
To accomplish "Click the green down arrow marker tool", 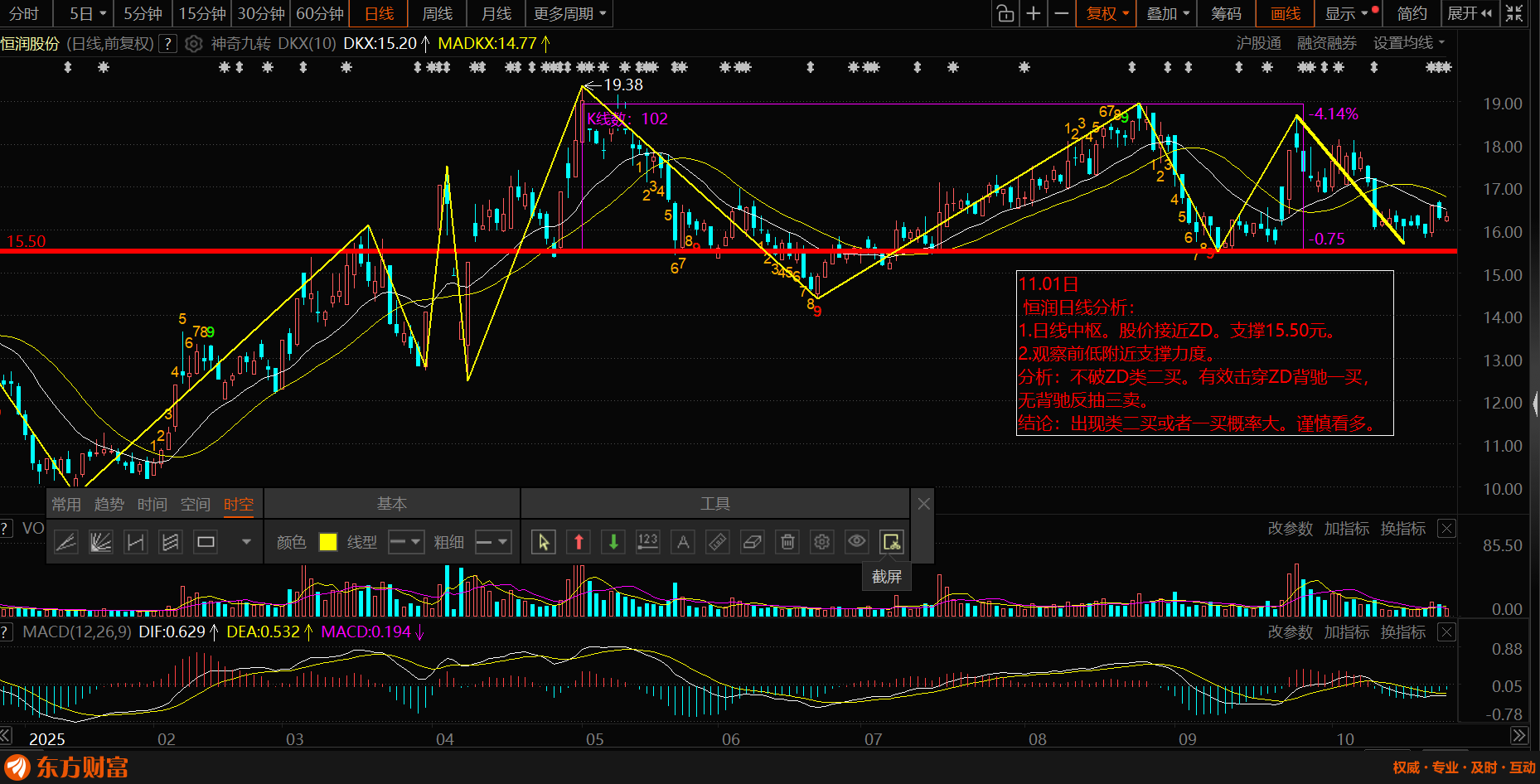I will click(x=613, y=542).
